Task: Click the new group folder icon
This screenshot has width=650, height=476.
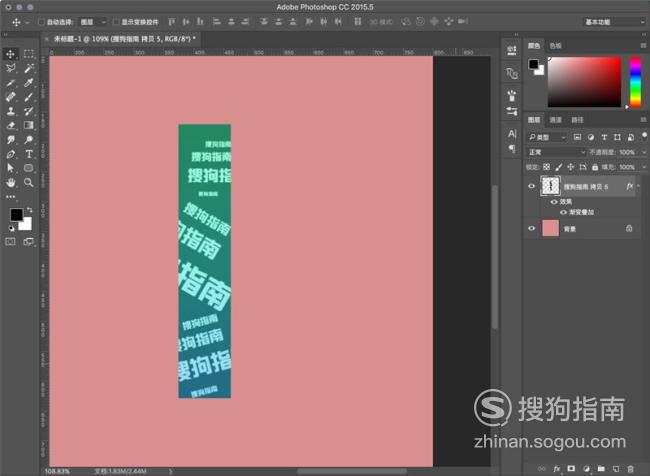Action: coord(601,469)
